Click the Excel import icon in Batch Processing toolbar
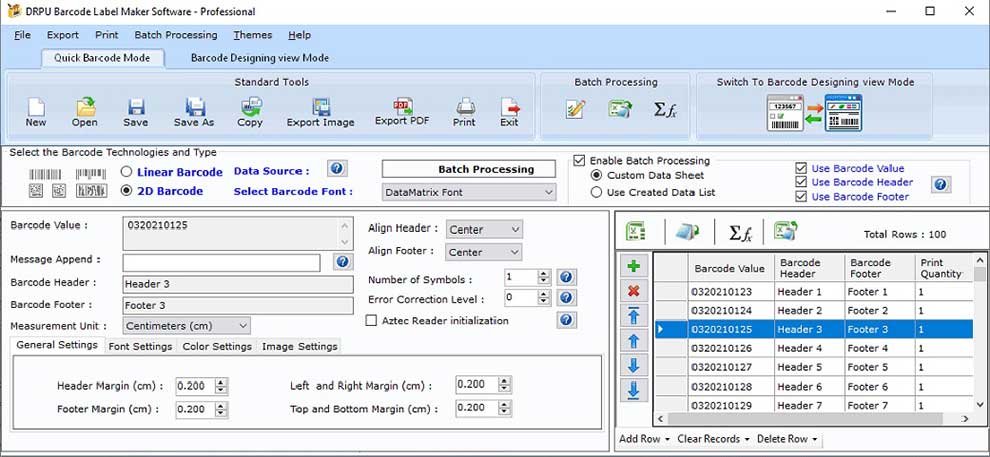The image size is (990, 457). point(620,109)
